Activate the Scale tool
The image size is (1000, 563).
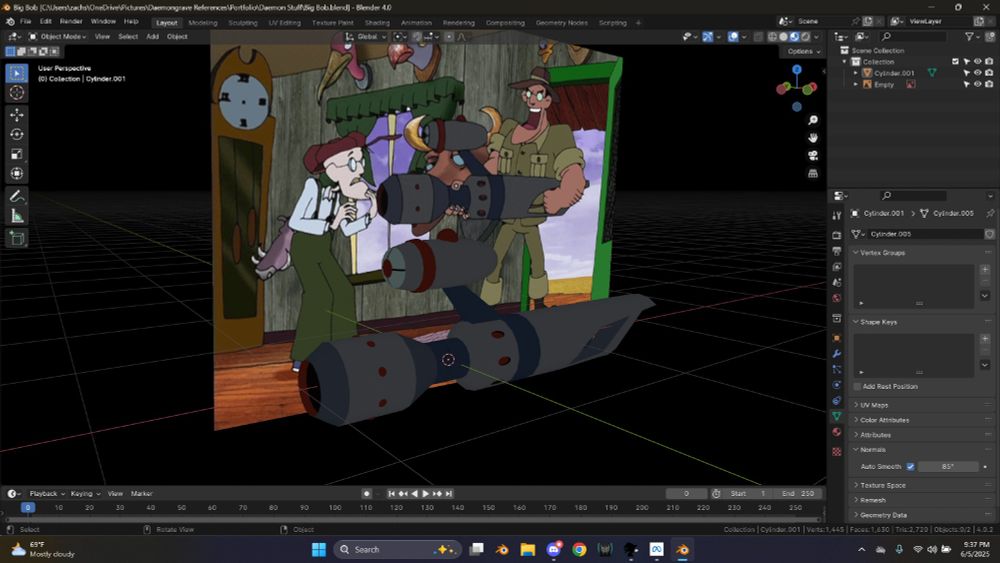(x=17, y=155)
